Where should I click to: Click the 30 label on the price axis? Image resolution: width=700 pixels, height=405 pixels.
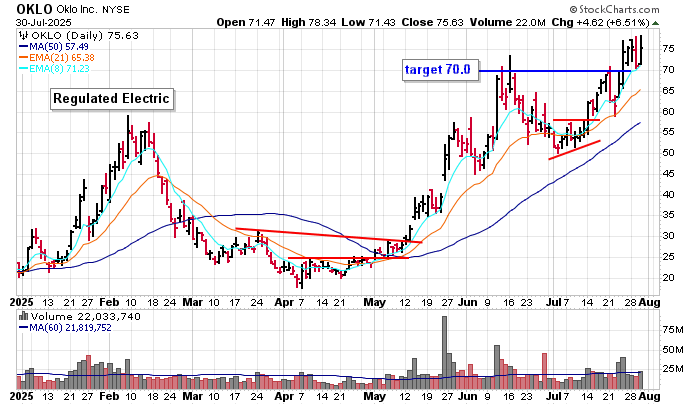(668, 236)
